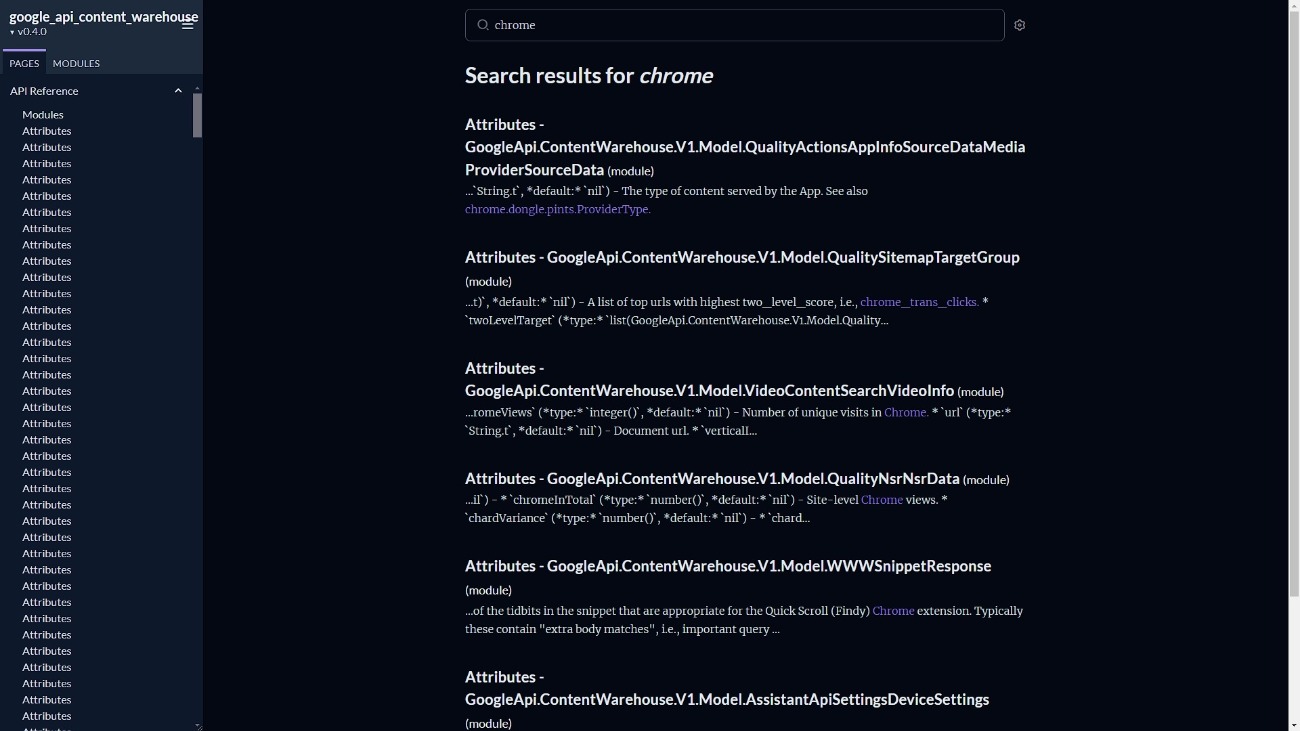Screen dimensions: 1300x731
Task: Click Chrome link after 'unique visits in'
Action: (x=906, y=412)
